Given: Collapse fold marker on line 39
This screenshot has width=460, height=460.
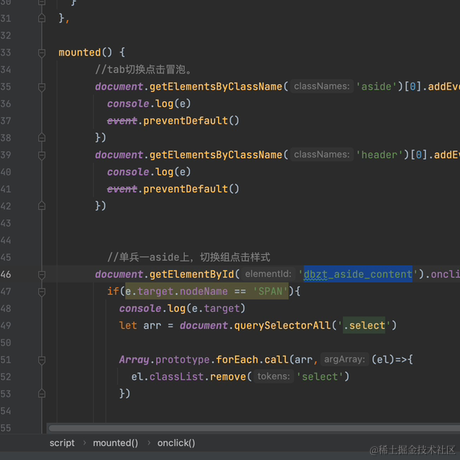Looking at the screenshot, I should [x=42, y=156].
